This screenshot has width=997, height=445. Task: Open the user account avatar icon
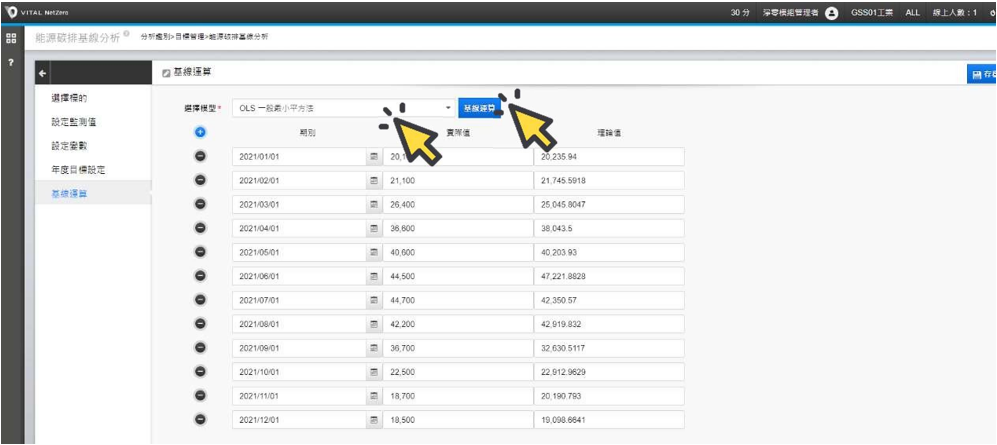click(x=832, y=12)
